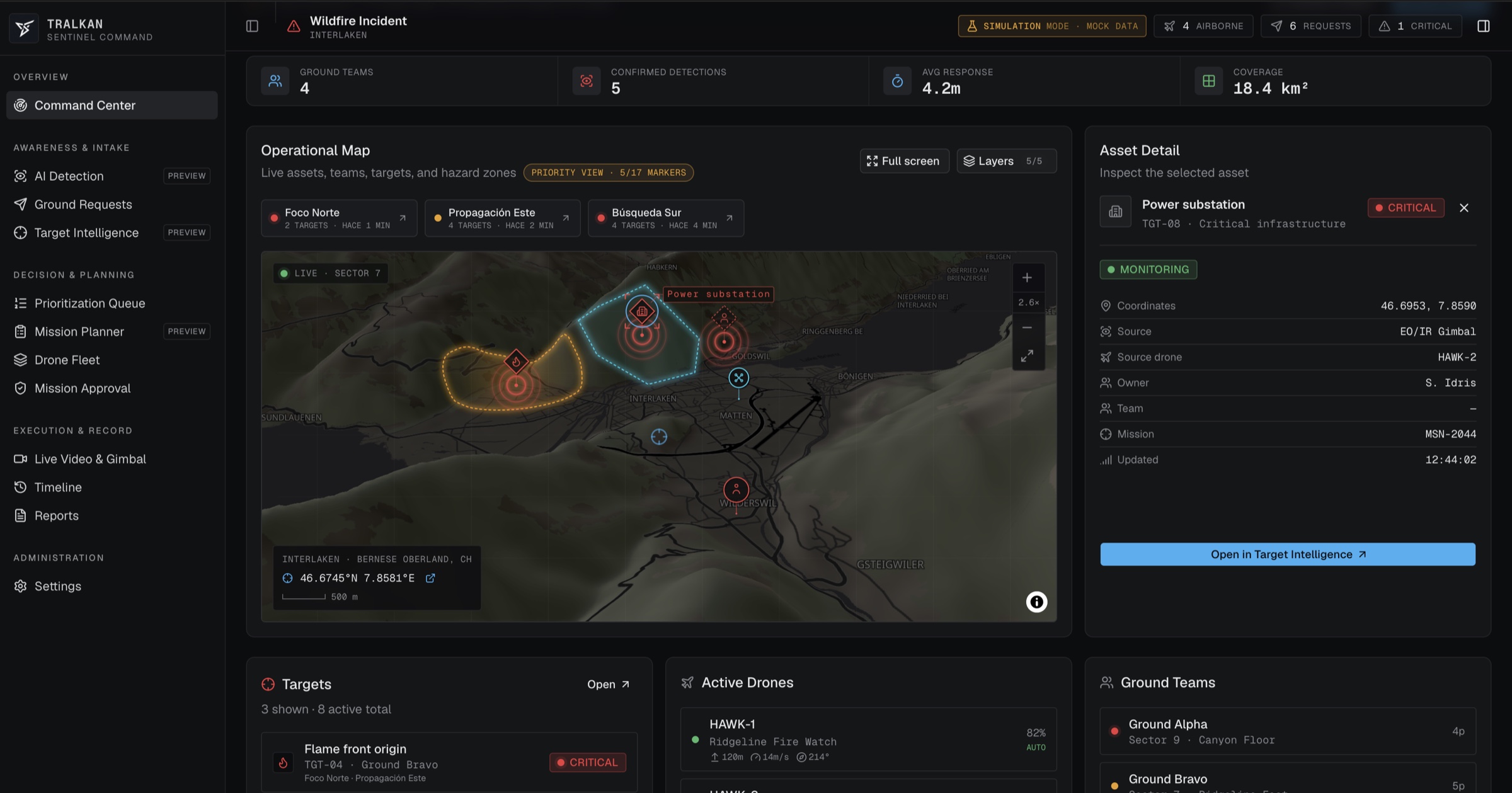
Task: Open Búsqueda Sur cluster card
Action: click(x=666, y=219)
